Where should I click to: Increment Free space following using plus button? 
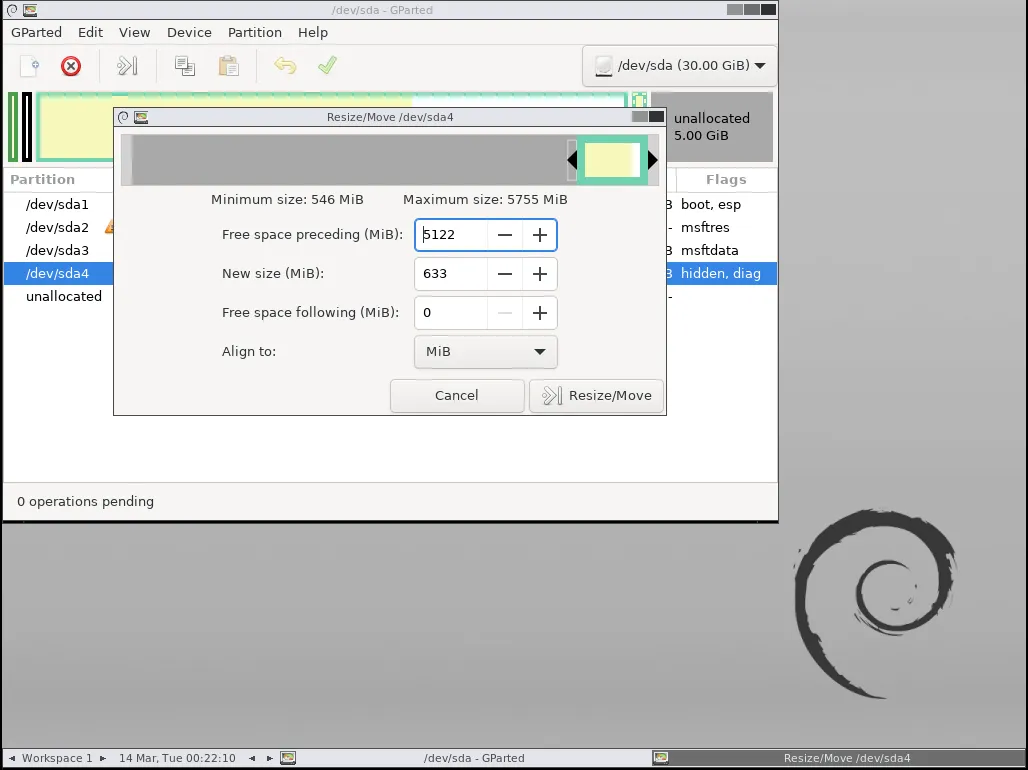click(539, 312)
